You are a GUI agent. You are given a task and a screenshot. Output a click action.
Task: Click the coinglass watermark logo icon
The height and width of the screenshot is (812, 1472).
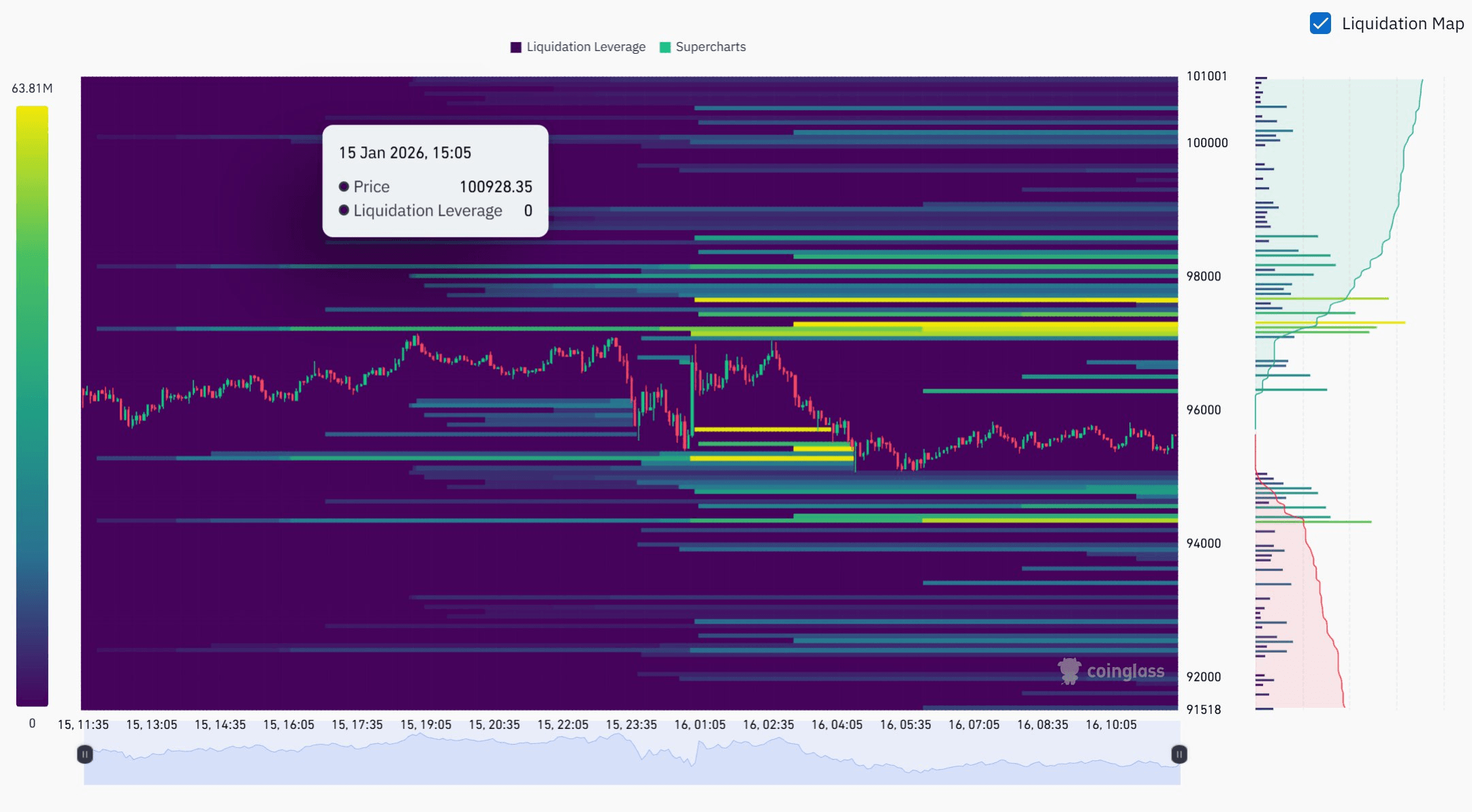(x=1069, y=671)
